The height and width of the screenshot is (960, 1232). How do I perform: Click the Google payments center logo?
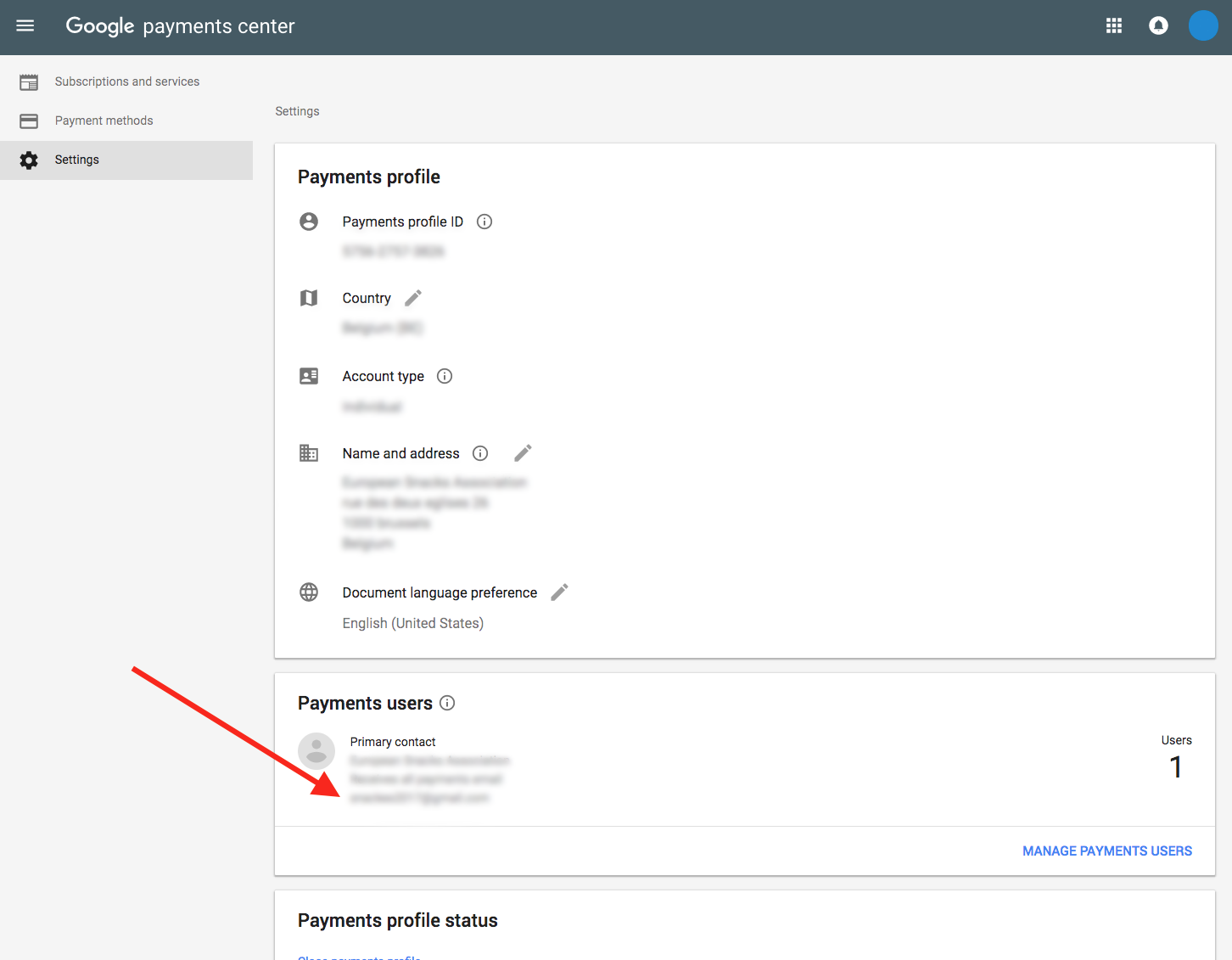coord(181,26)
